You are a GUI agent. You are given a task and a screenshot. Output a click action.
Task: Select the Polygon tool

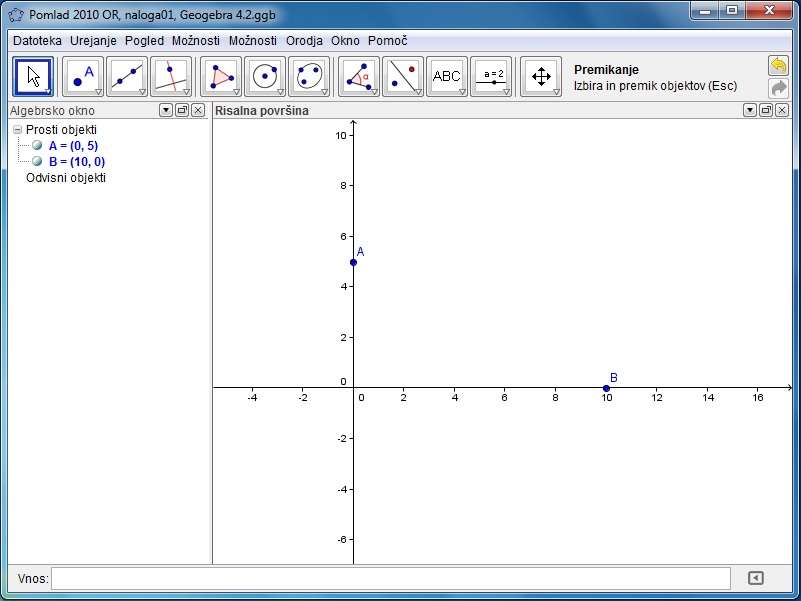tap(221, 76)
